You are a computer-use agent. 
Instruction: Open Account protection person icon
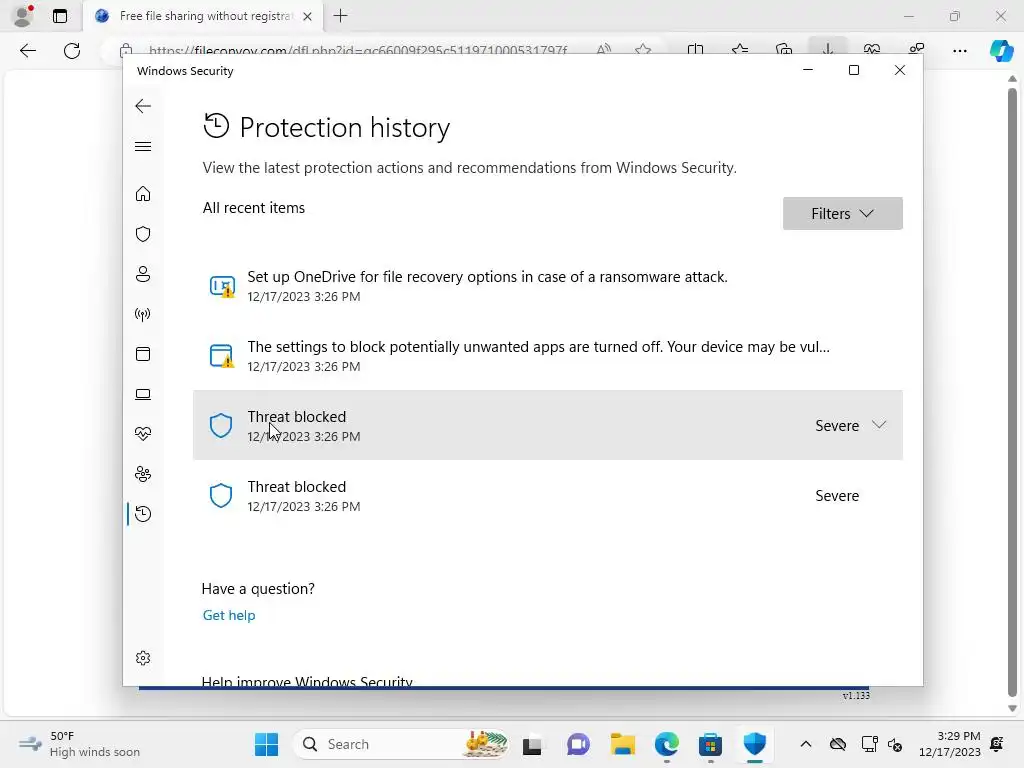pyautogui.click(x=143, y=274)
